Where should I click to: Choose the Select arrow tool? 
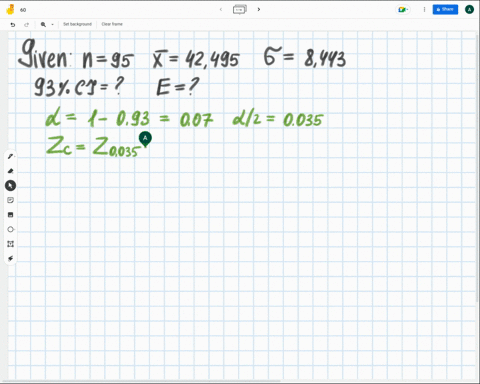pyautogui.click(x=10, y=186)
